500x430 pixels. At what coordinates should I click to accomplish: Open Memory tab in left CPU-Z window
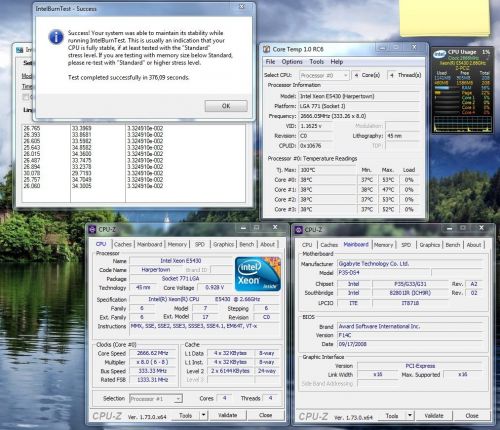pos(177,244)
